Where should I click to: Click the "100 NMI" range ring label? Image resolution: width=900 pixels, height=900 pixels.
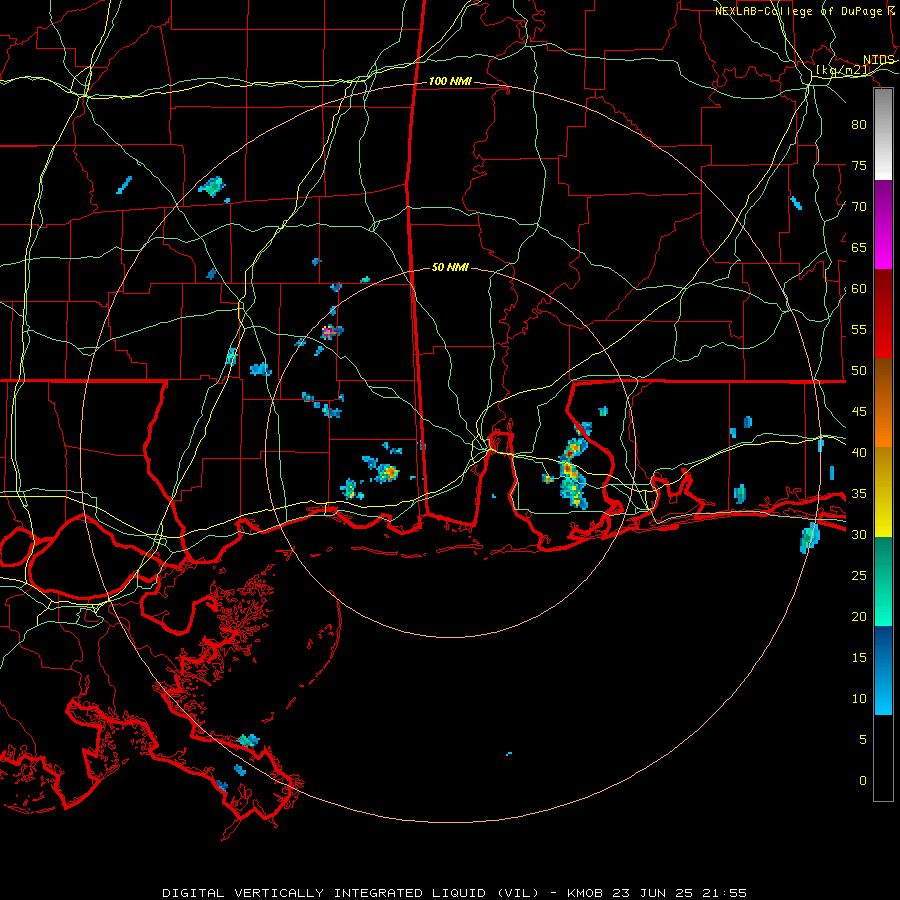(450, 82)
